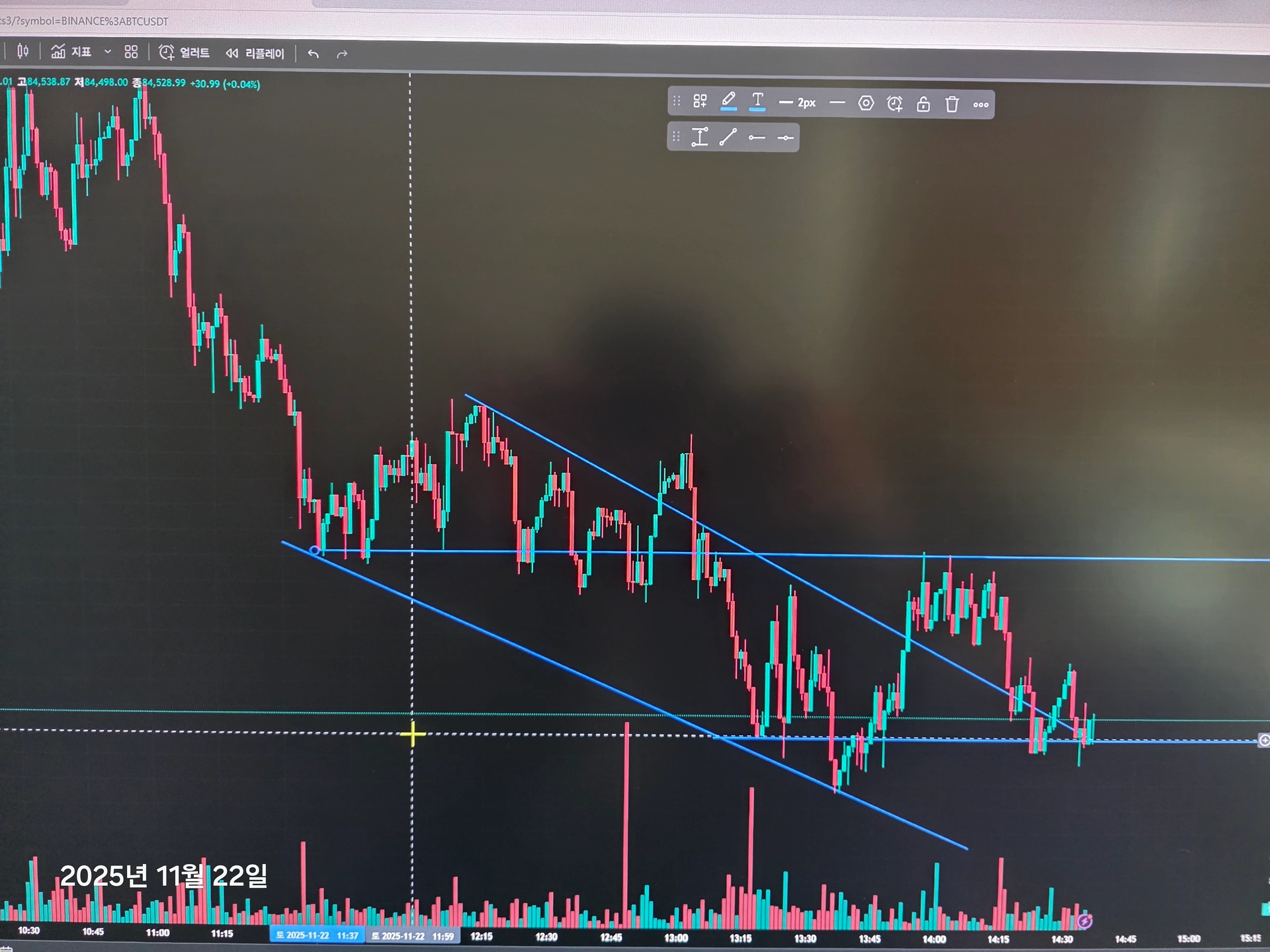Screen dimensions: 1270x952
Task: Open the text color T swatch
Action: (757, 101)
